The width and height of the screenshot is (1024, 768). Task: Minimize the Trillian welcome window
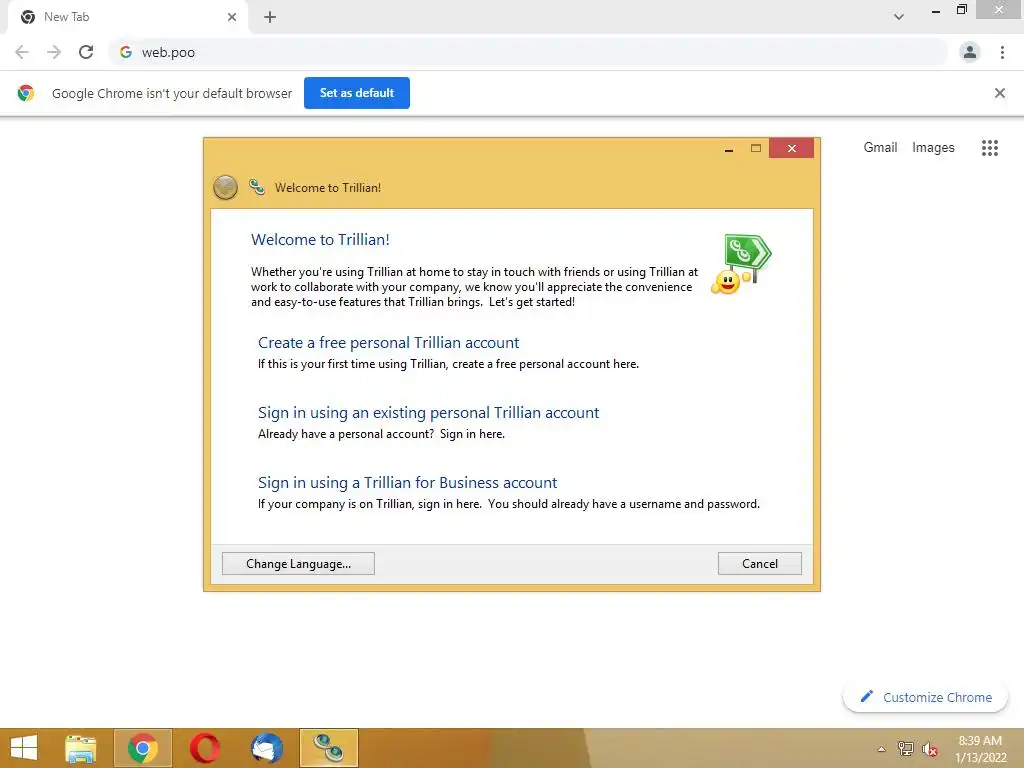point(729,149)
